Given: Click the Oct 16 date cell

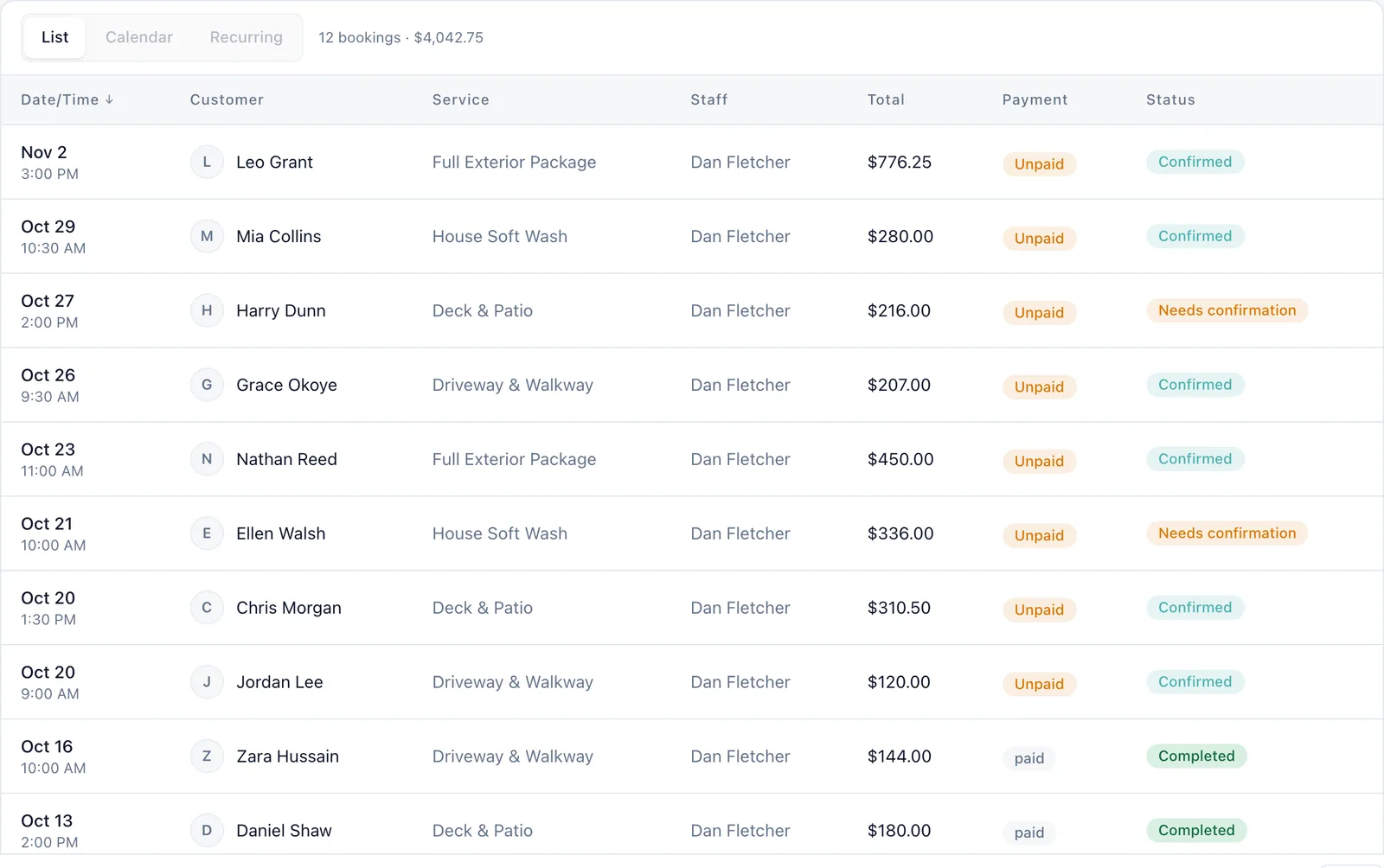Looking at the screenshot, I should click(x=53, y=756).
